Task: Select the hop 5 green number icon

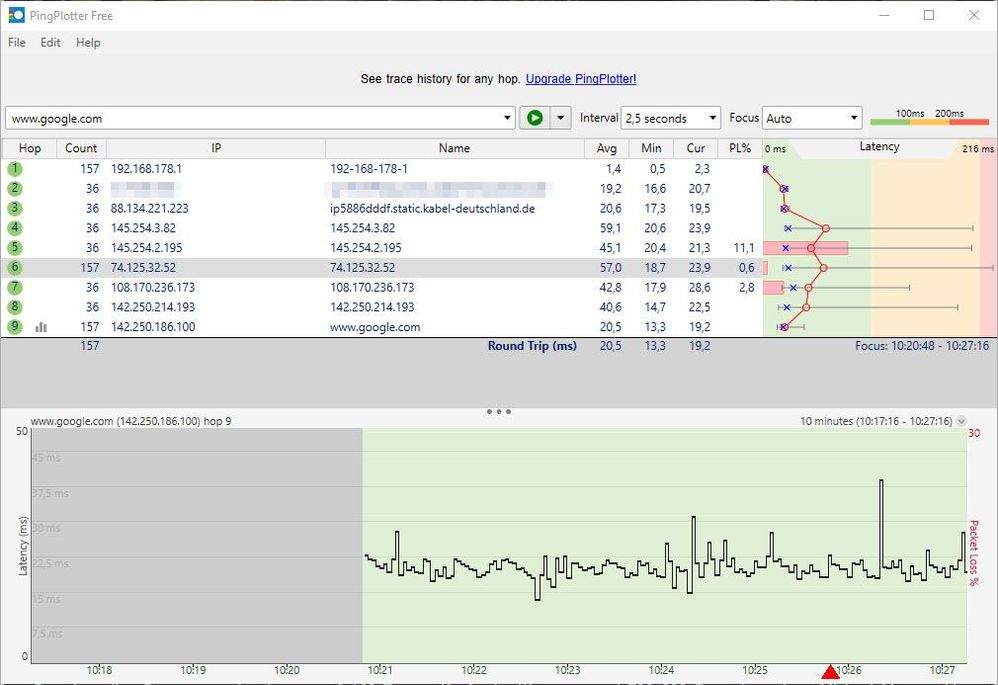Action: [15, 248]
